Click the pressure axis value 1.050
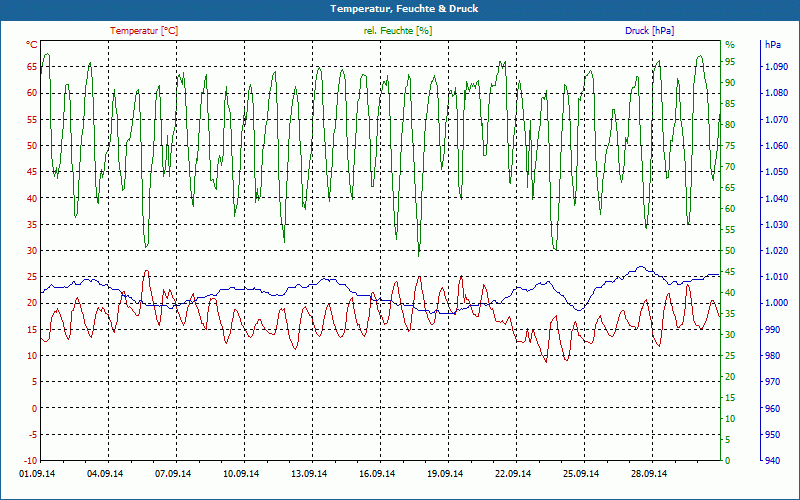Viewport: 800px width, 500px height. 777,172
